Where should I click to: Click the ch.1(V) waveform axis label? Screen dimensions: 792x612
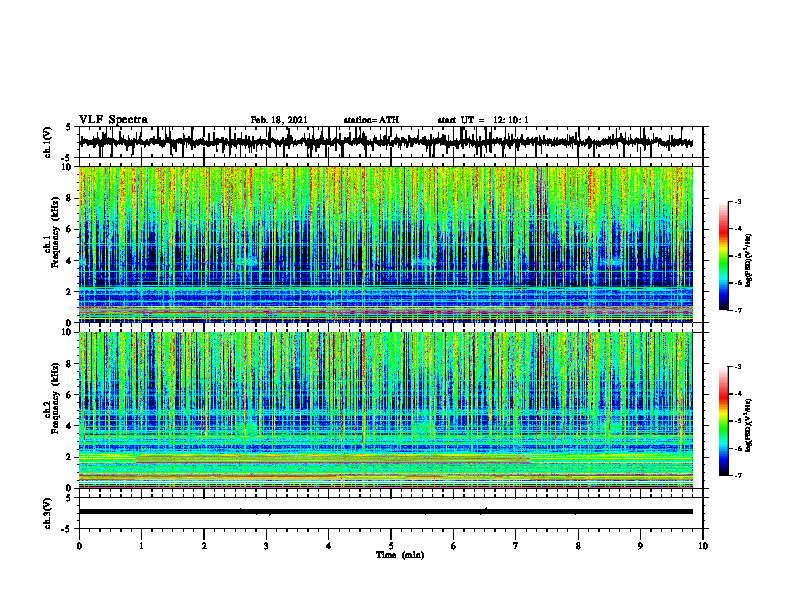click(48, 142)
